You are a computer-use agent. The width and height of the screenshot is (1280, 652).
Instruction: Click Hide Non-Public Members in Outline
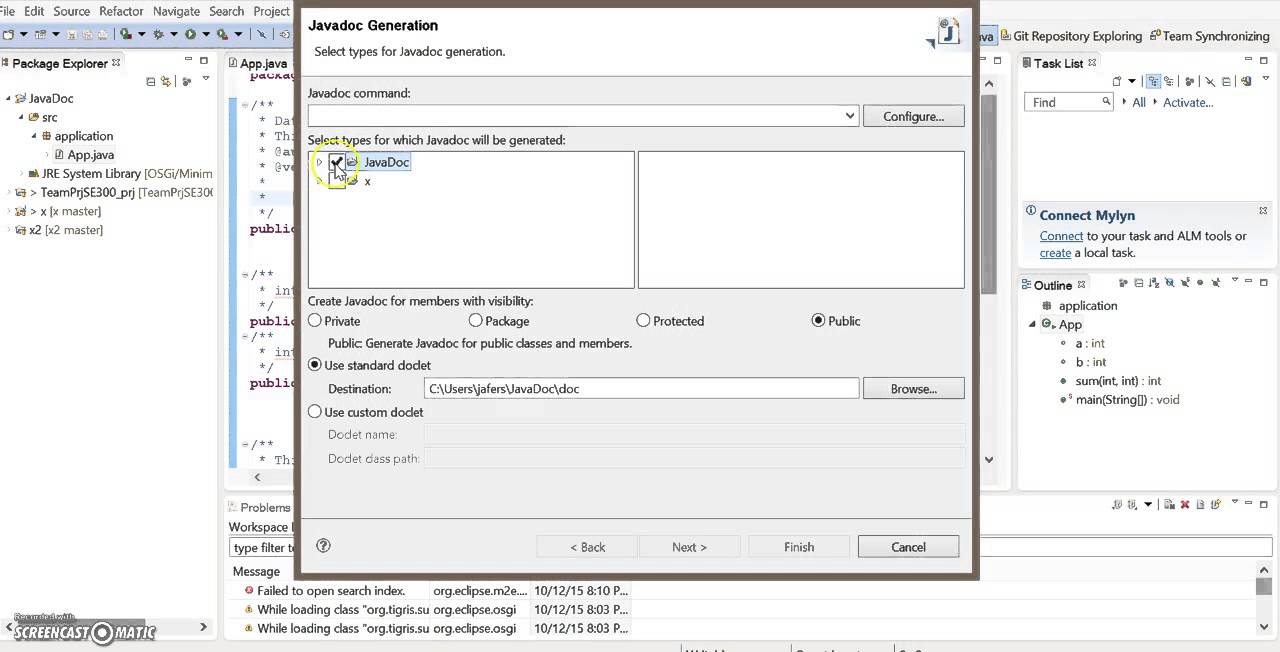pos(1200,283)
